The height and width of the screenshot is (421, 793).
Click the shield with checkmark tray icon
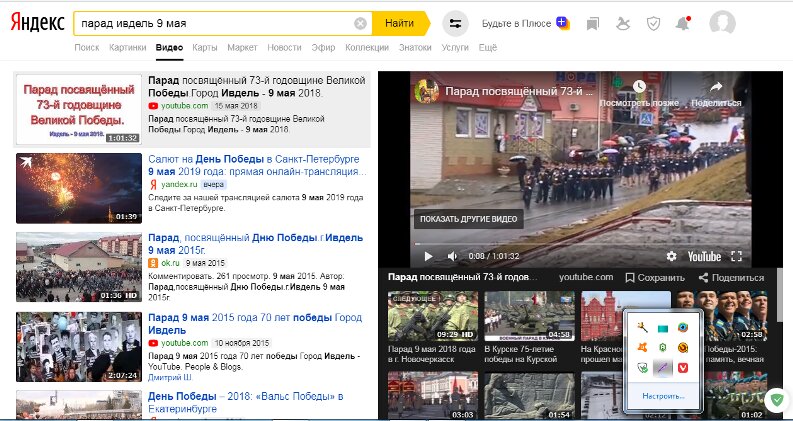coord(643,368)
